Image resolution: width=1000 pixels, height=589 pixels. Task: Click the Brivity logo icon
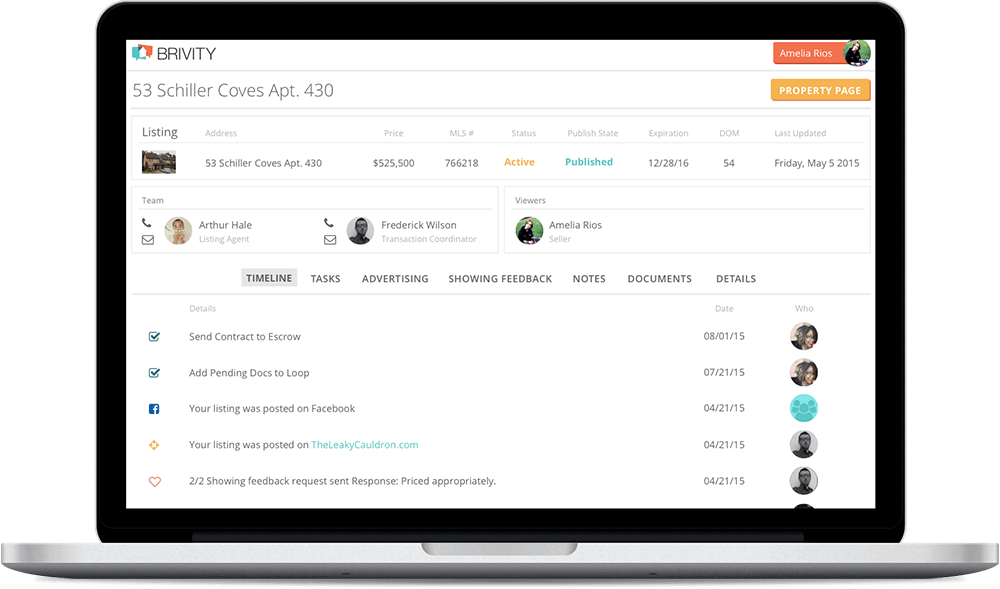pos(141,53)
